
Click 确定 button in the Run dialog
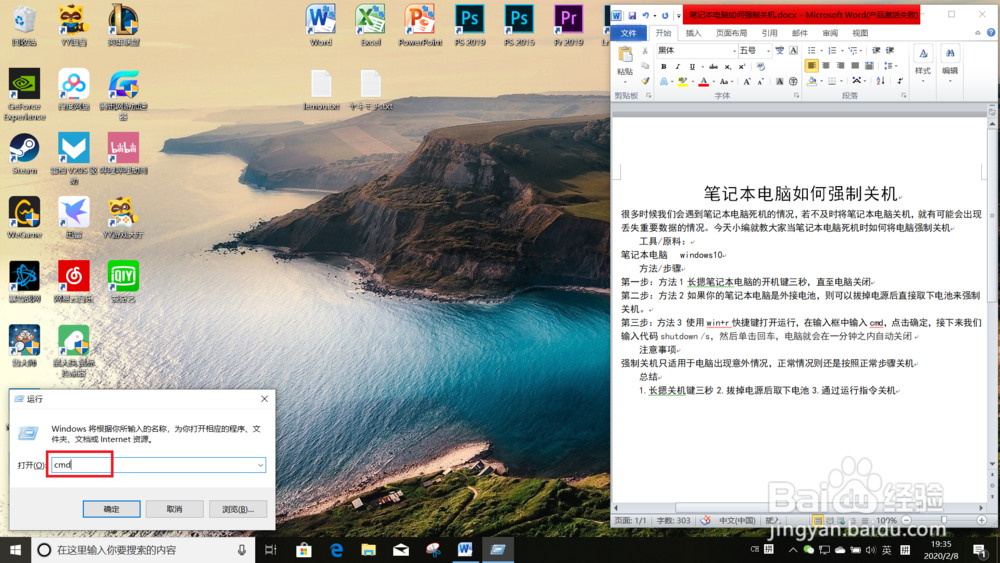tap(112, 509)
